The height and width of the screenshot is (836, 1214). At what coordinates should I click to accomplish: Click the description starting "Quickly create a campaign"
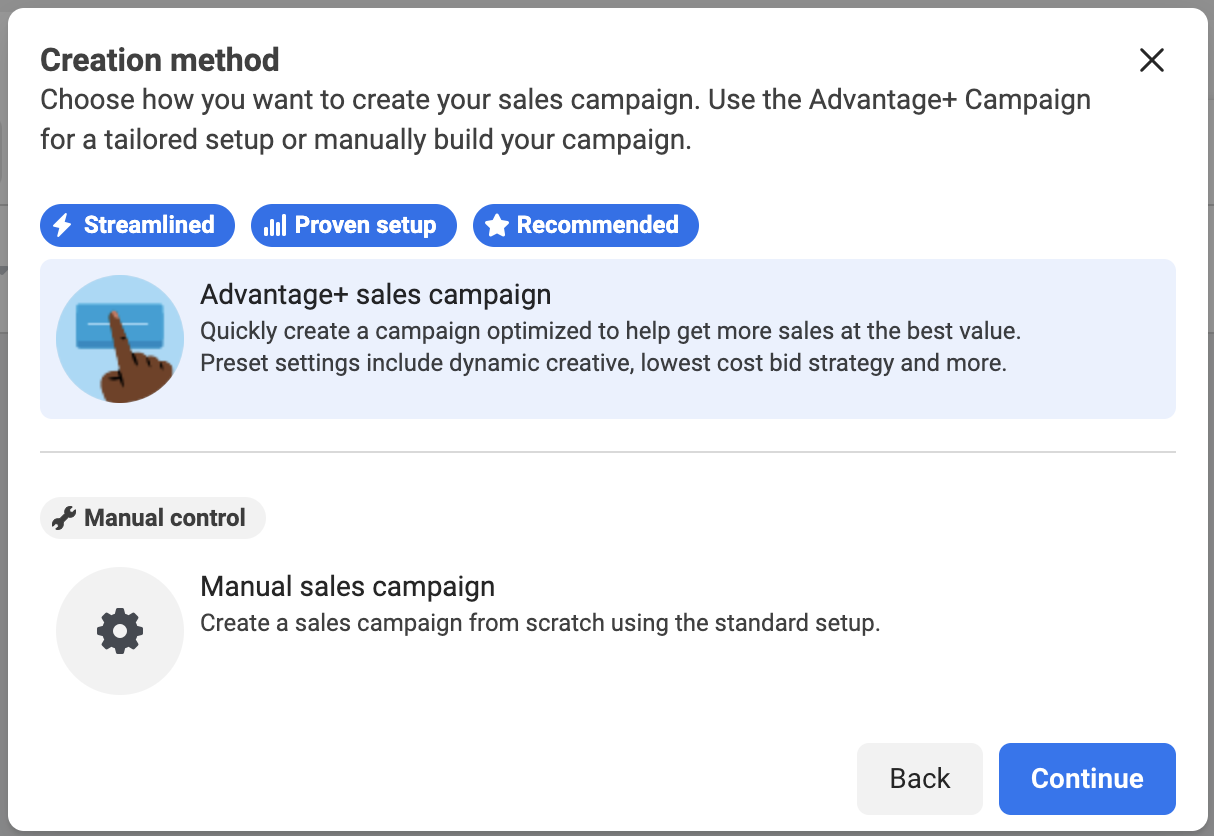(611, 331)
